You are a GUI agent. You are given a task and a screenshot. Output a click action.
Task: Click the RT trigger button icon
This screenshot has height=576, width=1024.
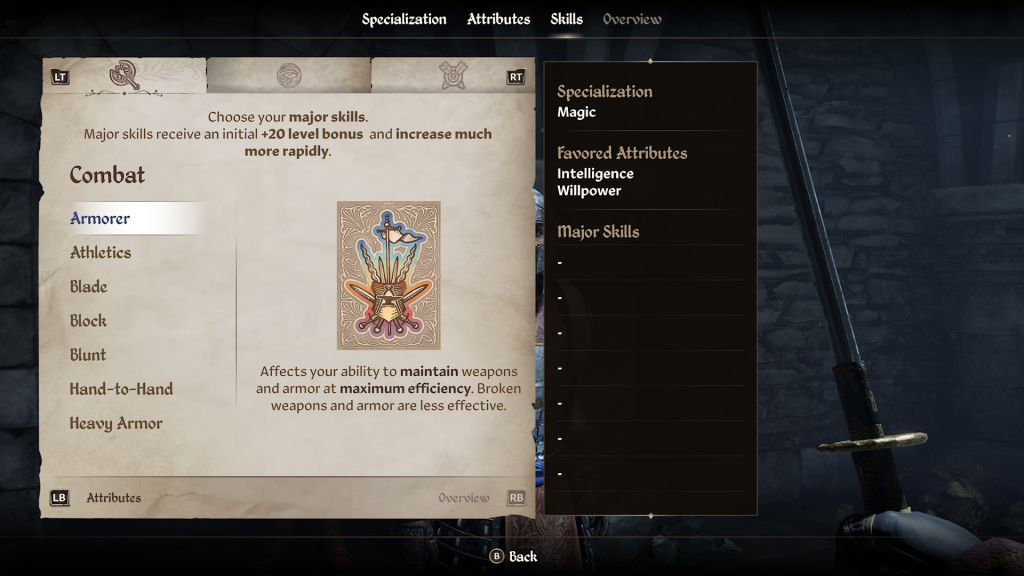(516, 77)
